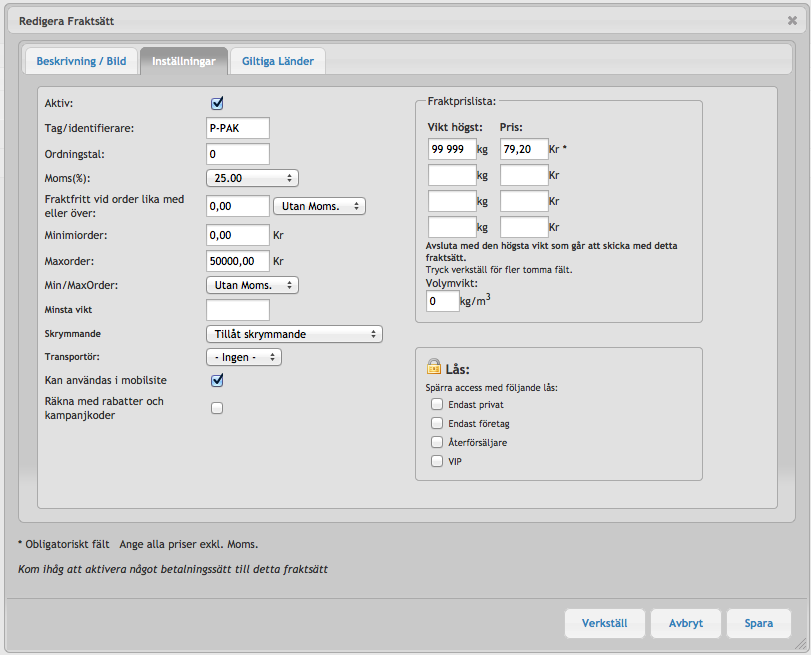Image resolution: width=811 pixels, height=655 pixels.
Task: Open the Skrymmande dropdown
Action: click(x=294, y=334)
